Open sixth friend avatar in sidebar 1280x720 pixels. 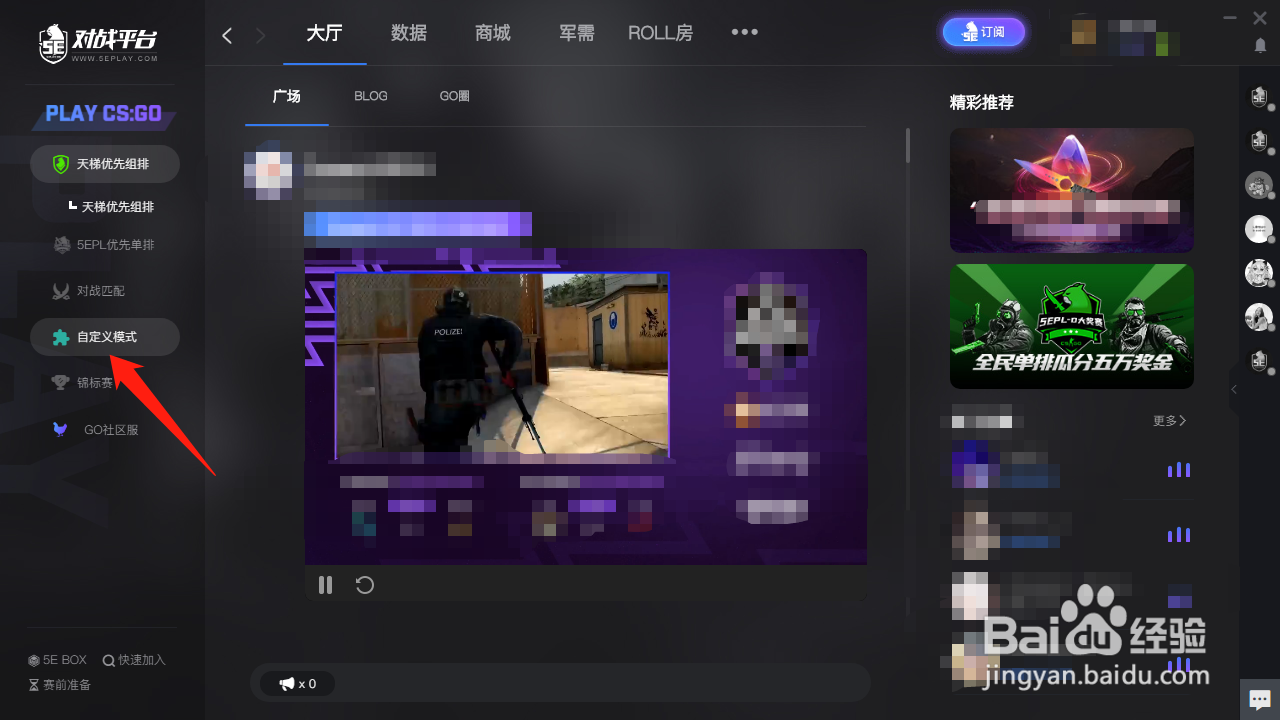[1259, 317]
